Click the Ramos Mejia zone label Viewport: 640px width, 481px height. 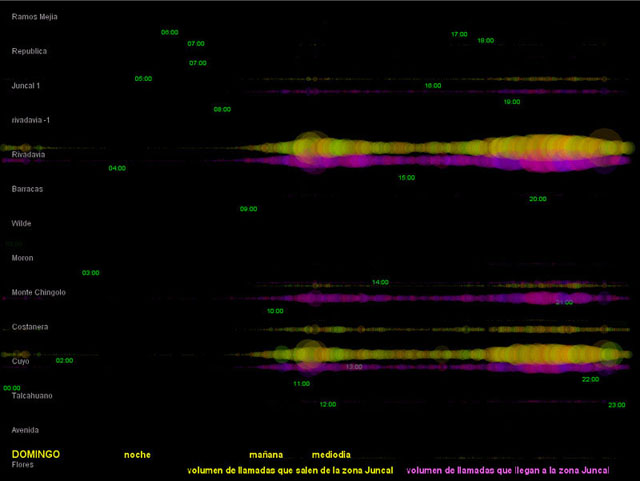click(34, 16)
